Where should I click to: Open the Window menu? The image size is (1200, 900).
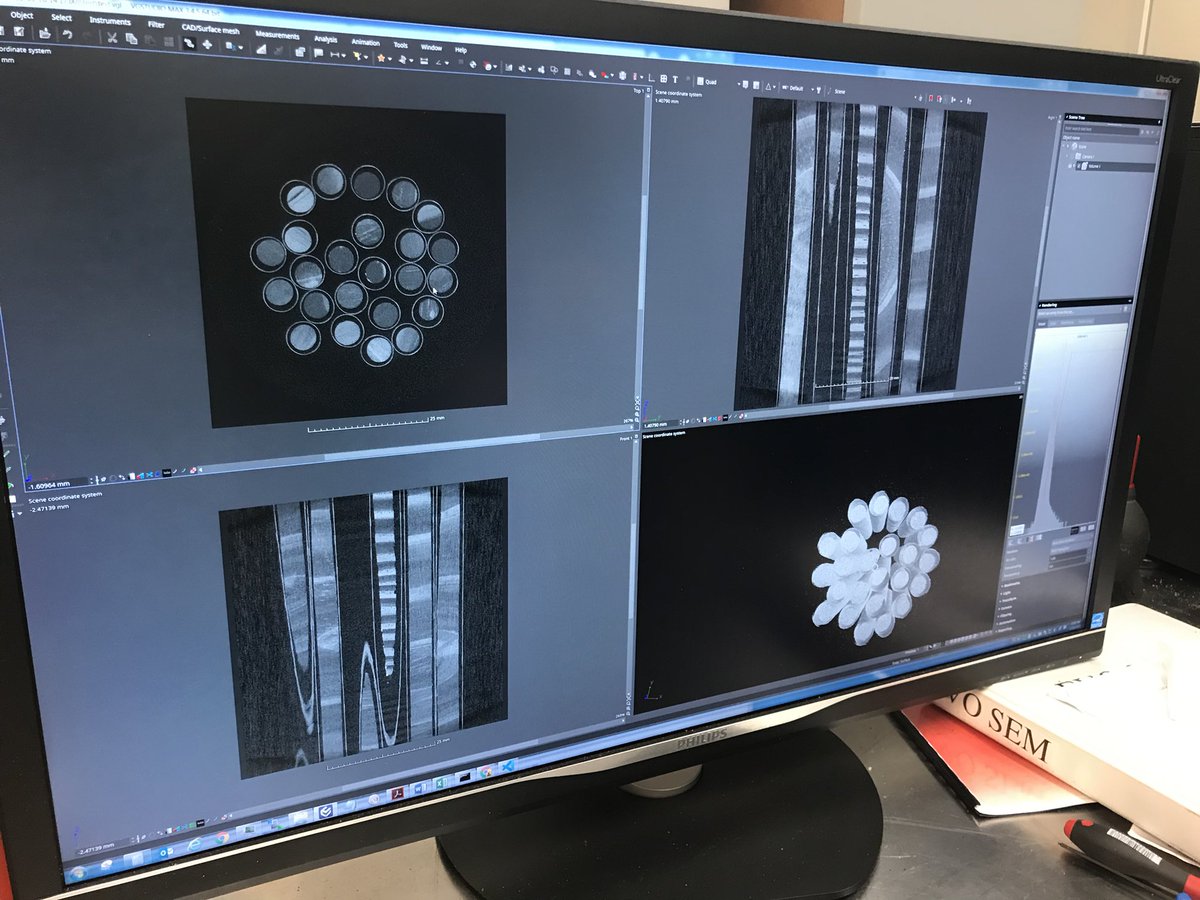pyautogui.click(x=431, y=47)
